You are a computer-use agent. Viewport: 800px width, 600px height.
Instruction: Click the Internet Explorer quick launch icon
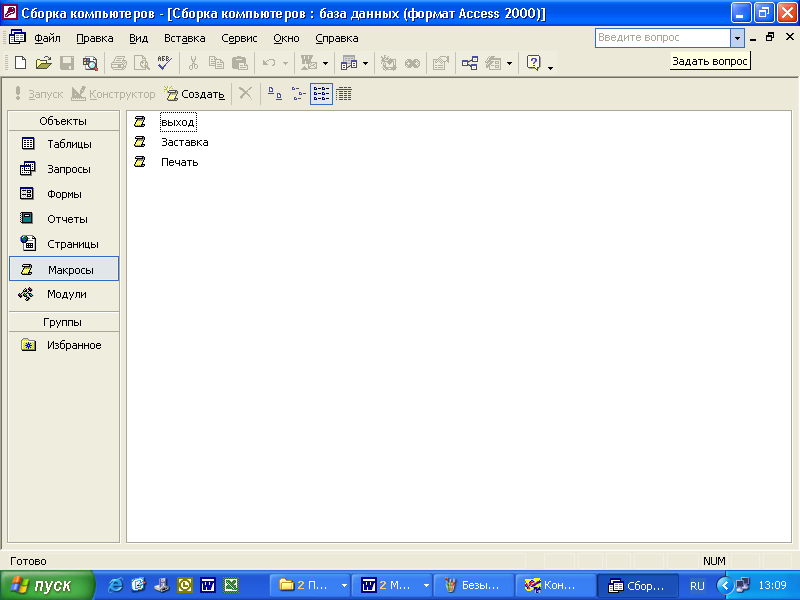coord(116,585)
